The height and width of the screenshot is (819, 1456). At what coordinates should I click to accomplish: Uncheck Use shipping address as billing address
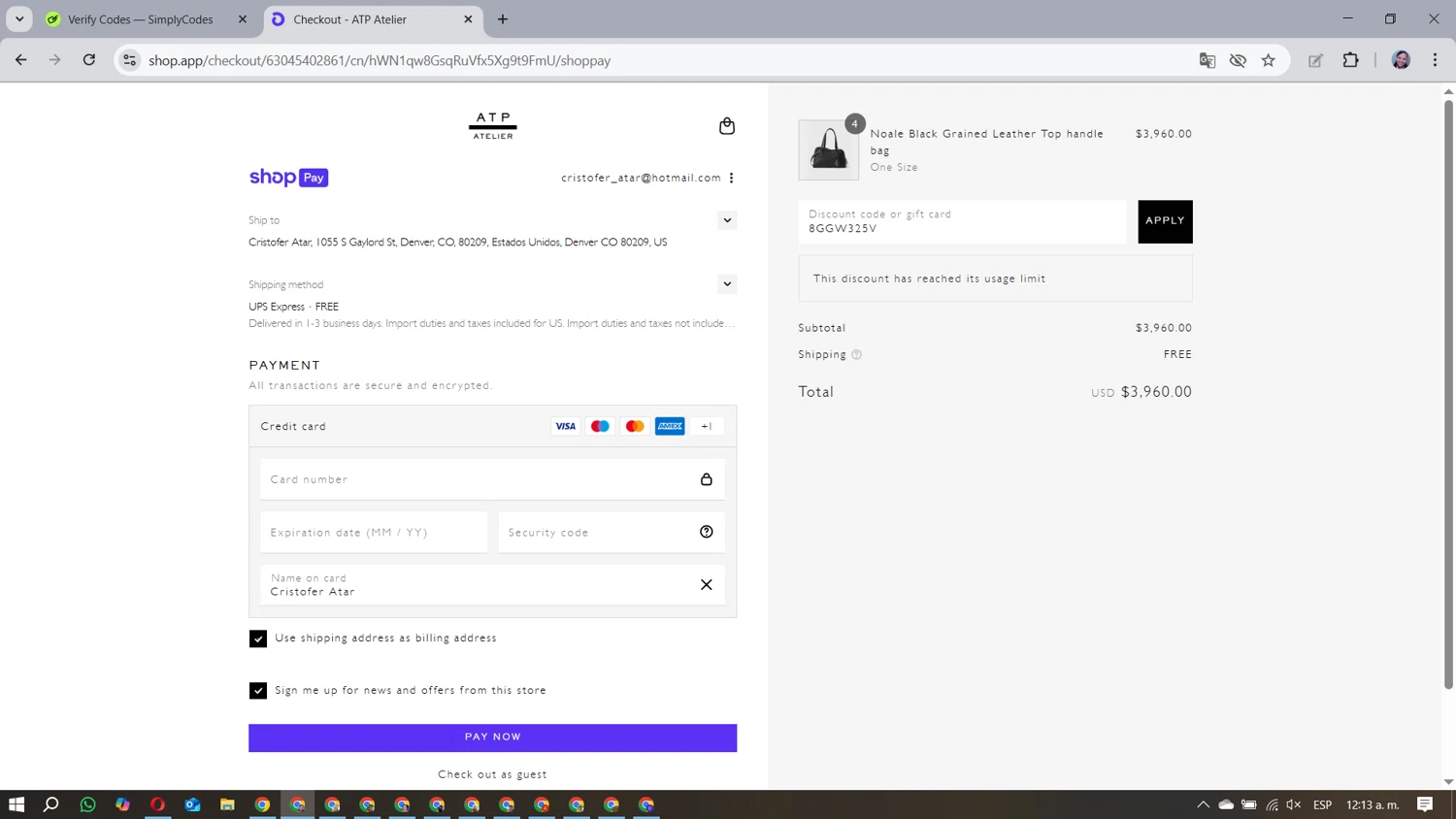258,639
